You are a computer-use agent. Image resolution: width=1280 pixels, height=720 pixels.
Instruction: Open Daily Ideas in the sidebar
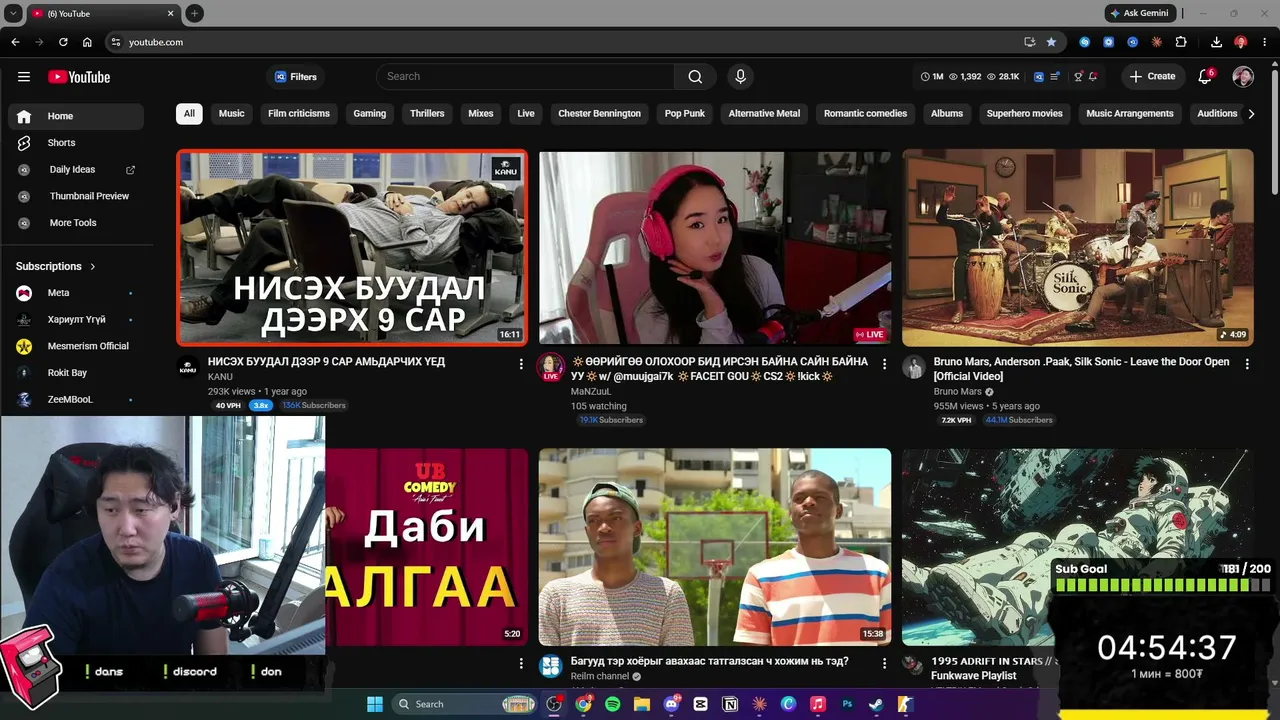click(x=76, y=170)
